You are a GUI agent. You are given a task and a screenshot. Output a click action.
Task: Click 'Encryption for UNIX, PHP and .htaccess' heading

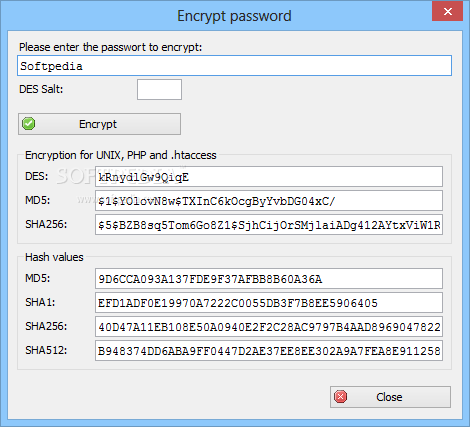click(121, 155)
